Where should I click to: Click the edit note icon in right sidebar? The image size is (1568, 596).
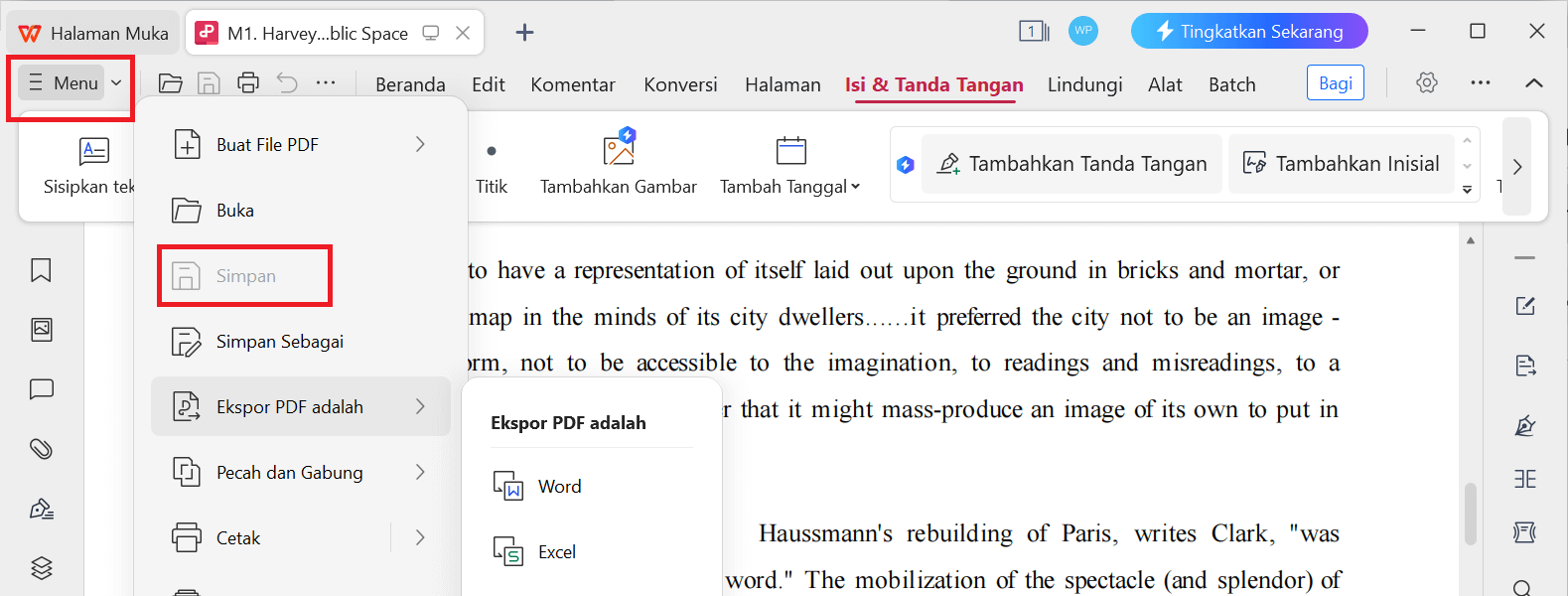click(1525, 306)
